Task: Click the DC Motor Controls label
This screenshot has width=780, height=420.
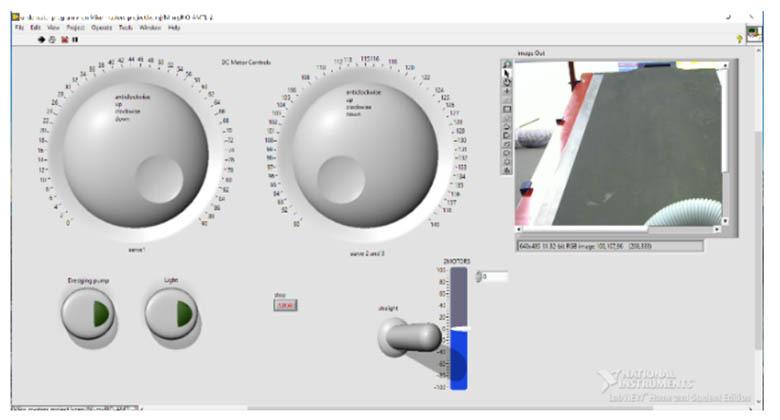Action: pos(246,63)
